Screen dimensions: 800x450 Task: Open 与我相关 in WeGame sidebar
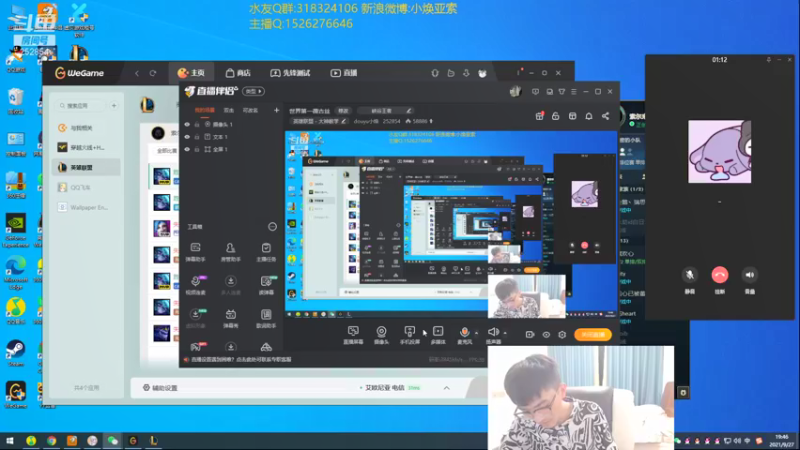(x=86, y=128)
